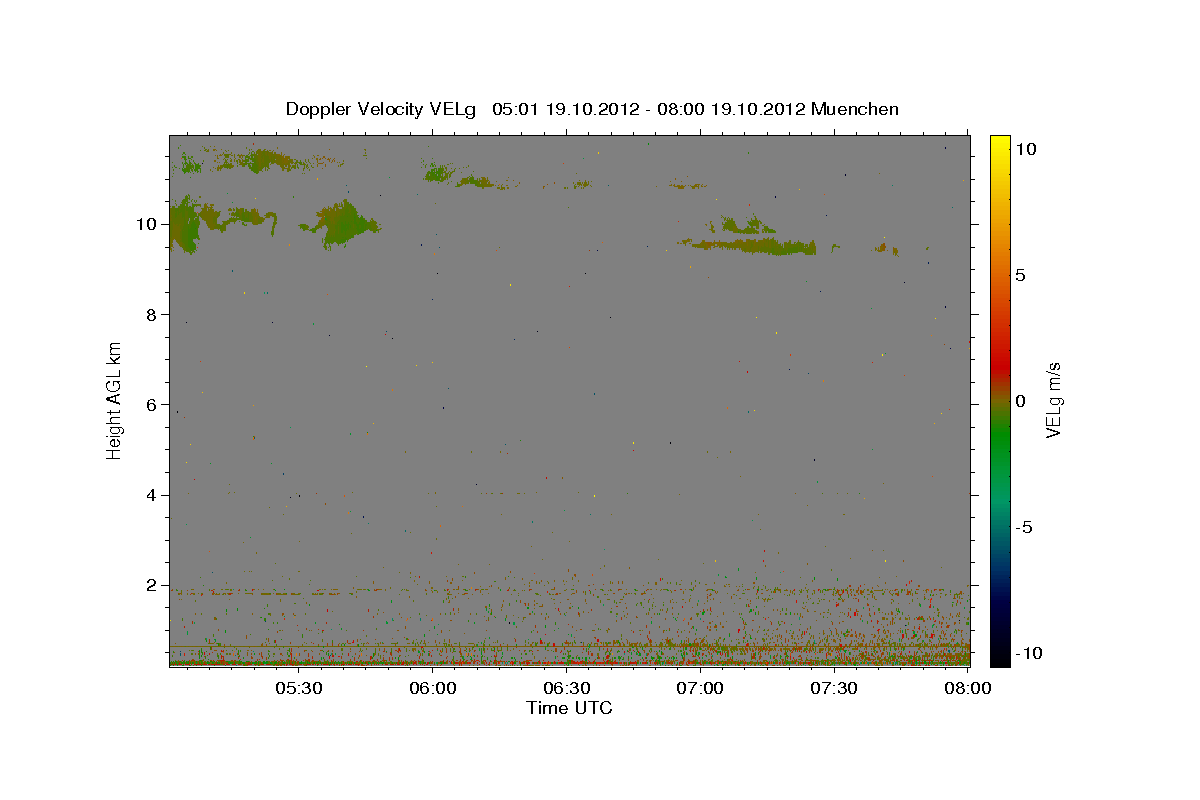The image size is (1200, 800).
Task: Click the 05:30 time tick label
Action: 298,688
